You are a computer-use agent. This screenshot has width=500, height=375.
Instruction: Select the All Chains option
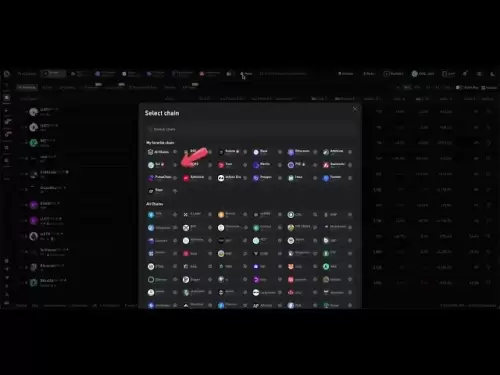[158, 152]
